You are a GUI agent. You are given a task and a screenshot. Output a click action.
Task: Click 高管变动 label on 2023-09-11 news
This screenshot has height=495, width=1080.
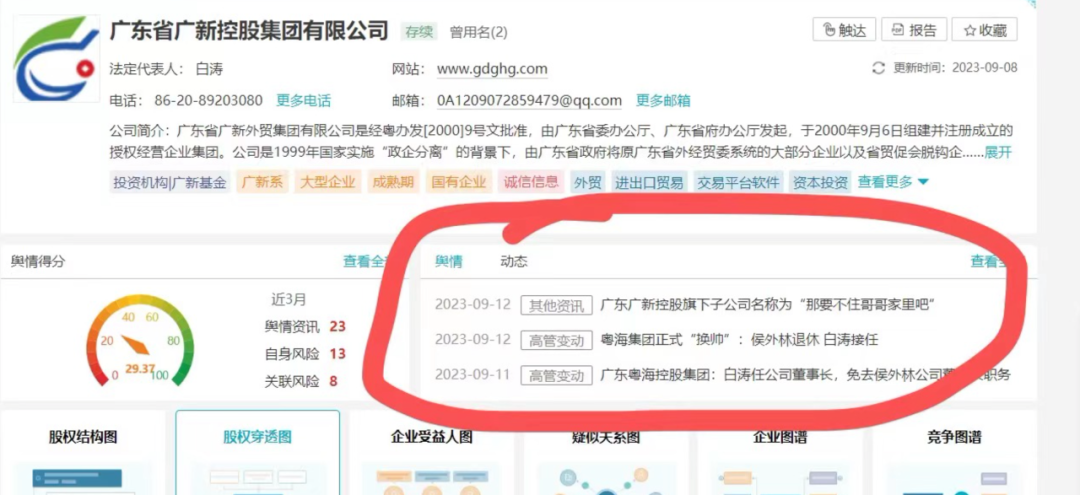(557, 375)
